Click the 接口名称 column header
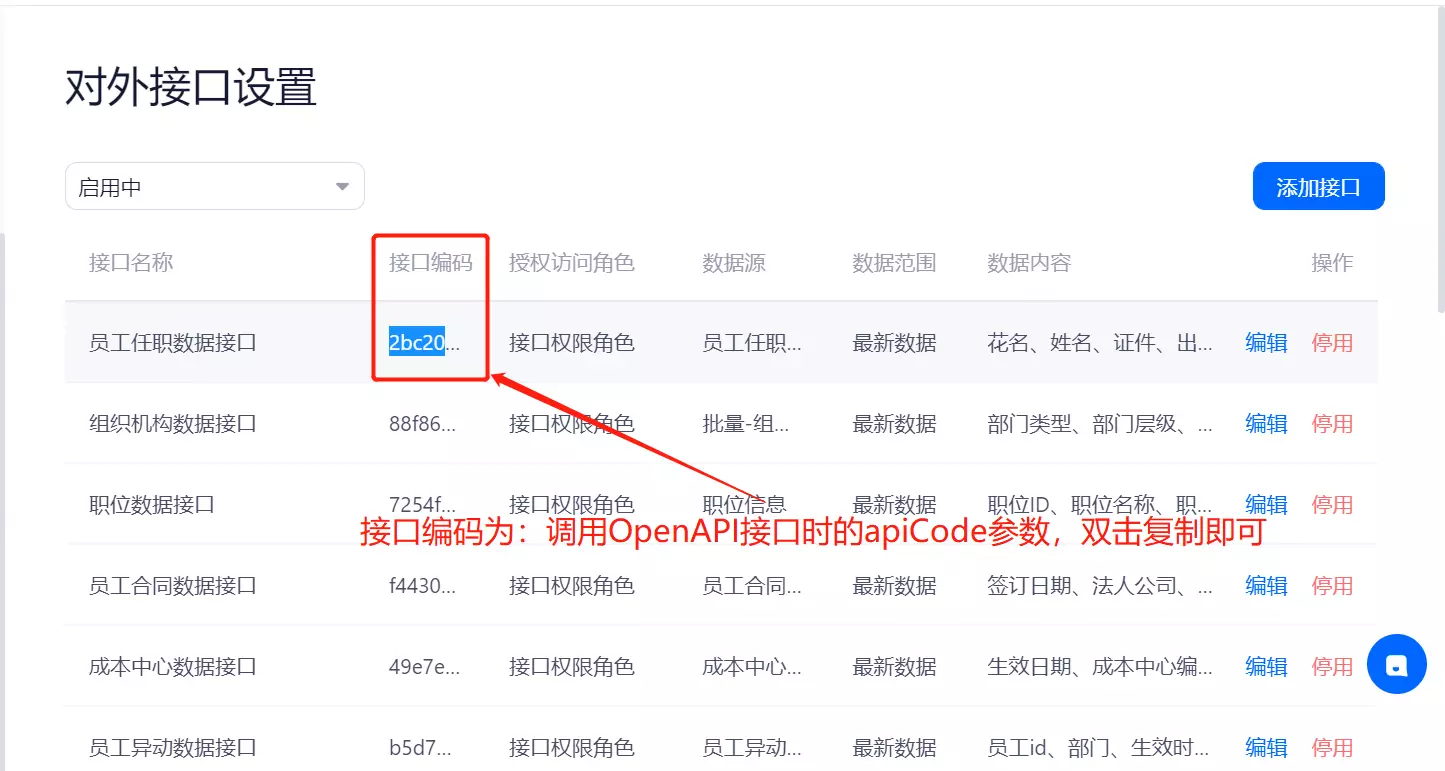Screen dimensions: 1445x771 point(131,263)
